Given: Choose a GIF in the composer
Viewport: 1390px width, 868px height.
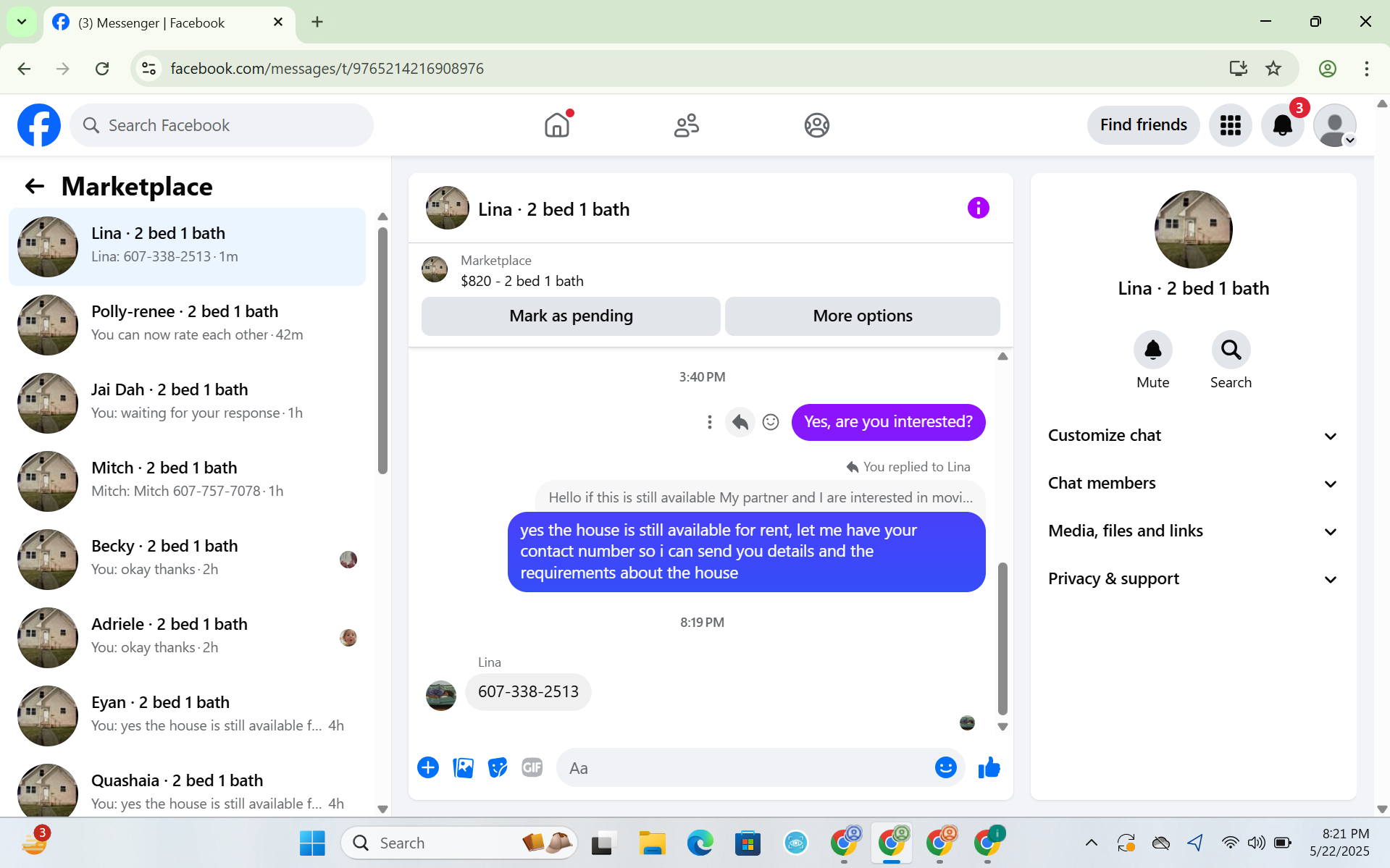Looking at the screenshot, I should tap(532, 767).
